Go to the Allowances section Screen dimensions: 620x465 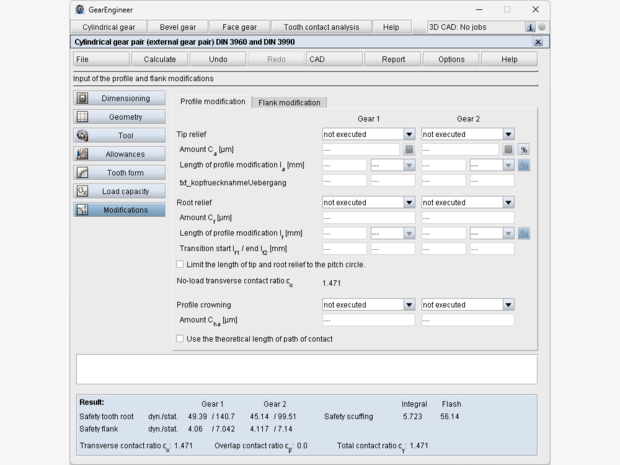pyautogui.click(x=119, y=154)
